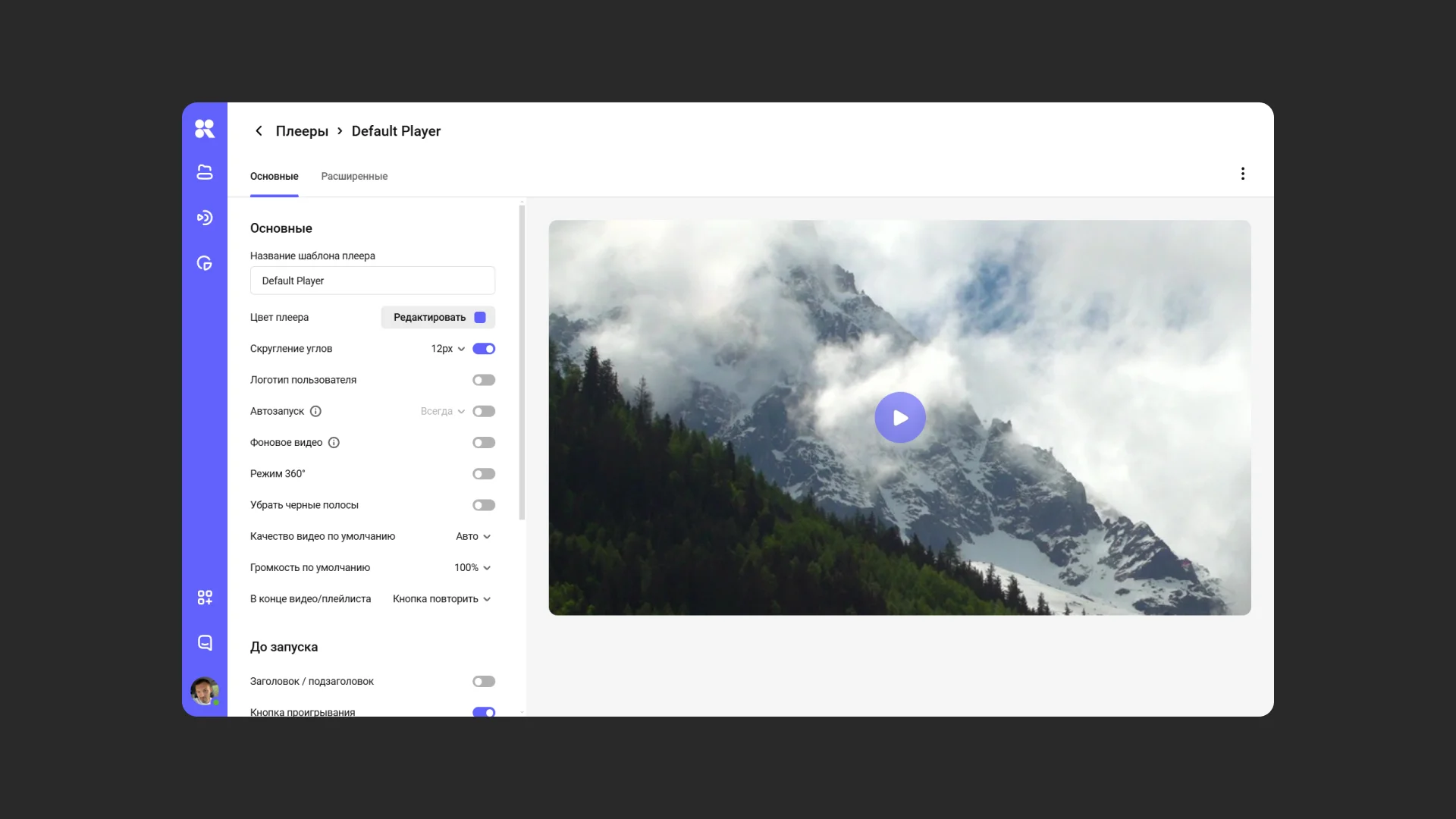
Task: Open the three-dot more options menu
Action: point(1242,174)
